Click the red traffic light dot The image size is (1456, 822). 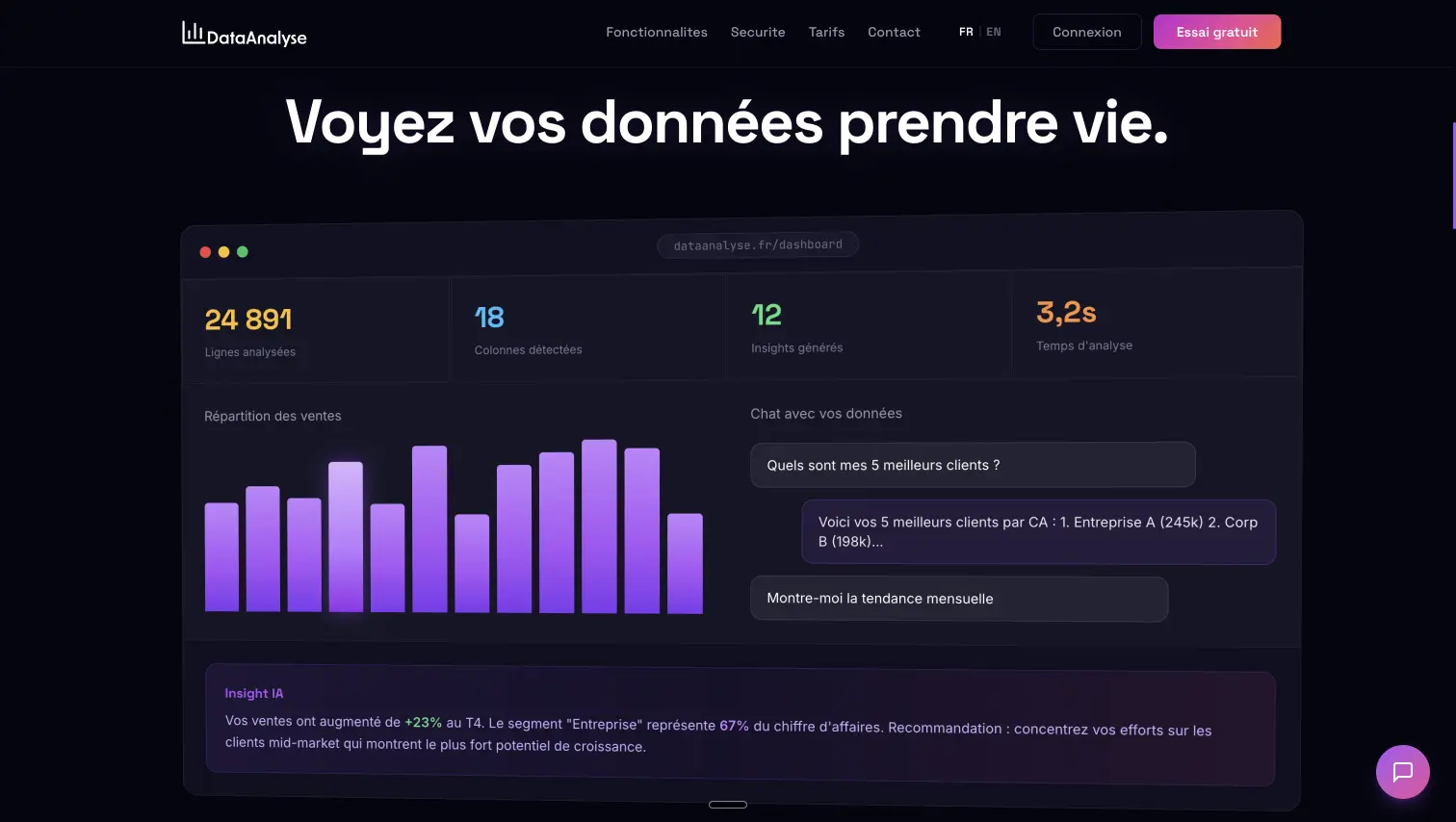[205, 251]
